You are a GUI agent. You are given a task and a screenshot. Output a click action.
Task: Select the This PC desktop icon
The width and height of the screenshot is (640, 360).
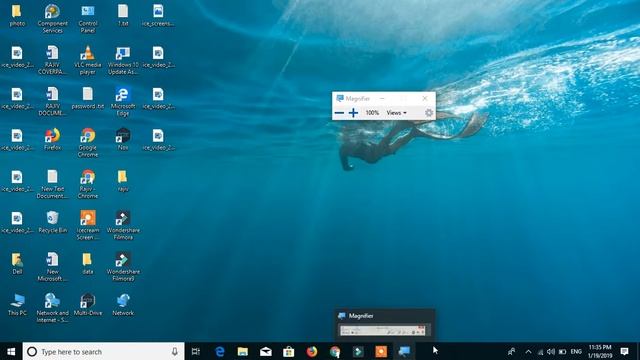pyautogui.click(x=17, y=304)
